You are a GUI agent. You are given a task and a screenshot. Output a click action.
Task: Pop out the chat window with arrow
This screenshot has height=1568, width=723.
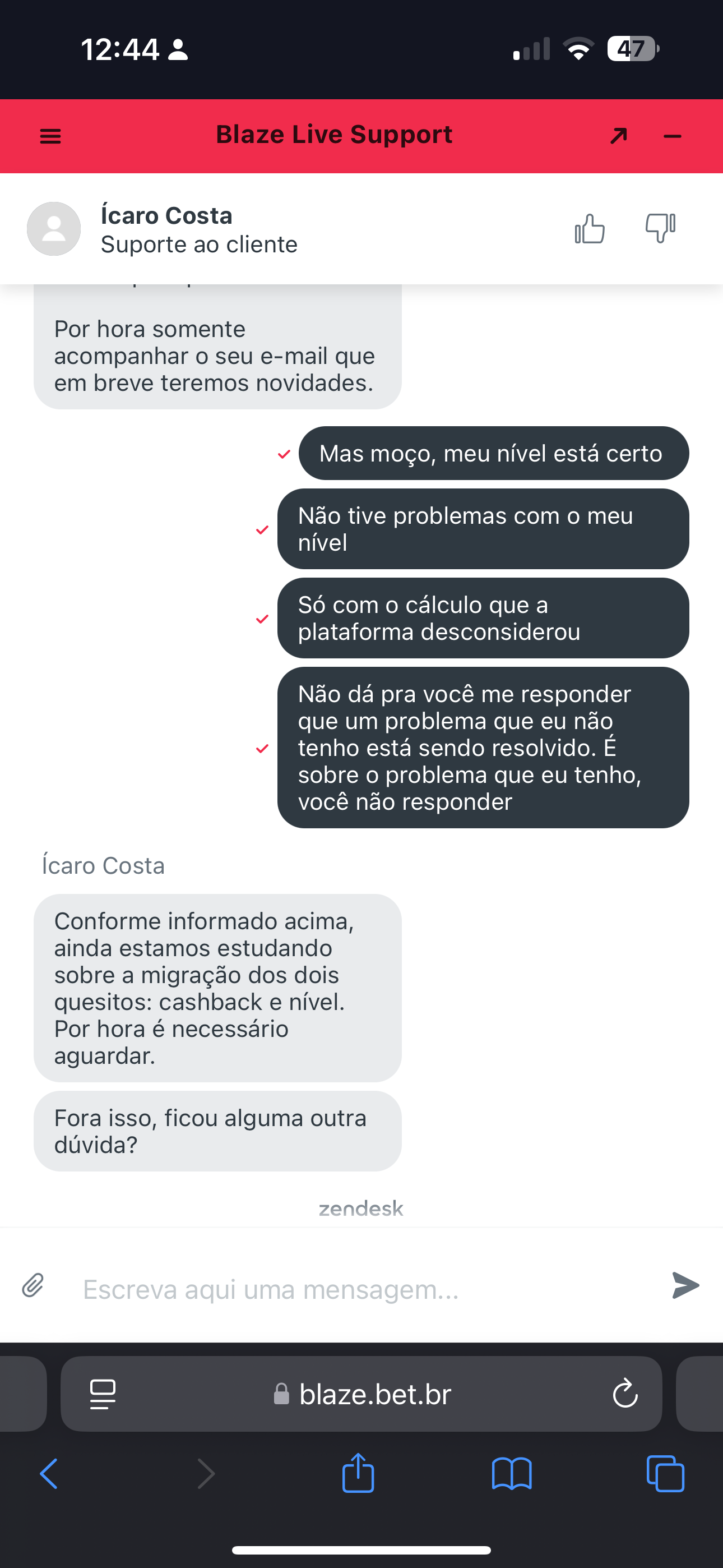[x=618, y=136]
